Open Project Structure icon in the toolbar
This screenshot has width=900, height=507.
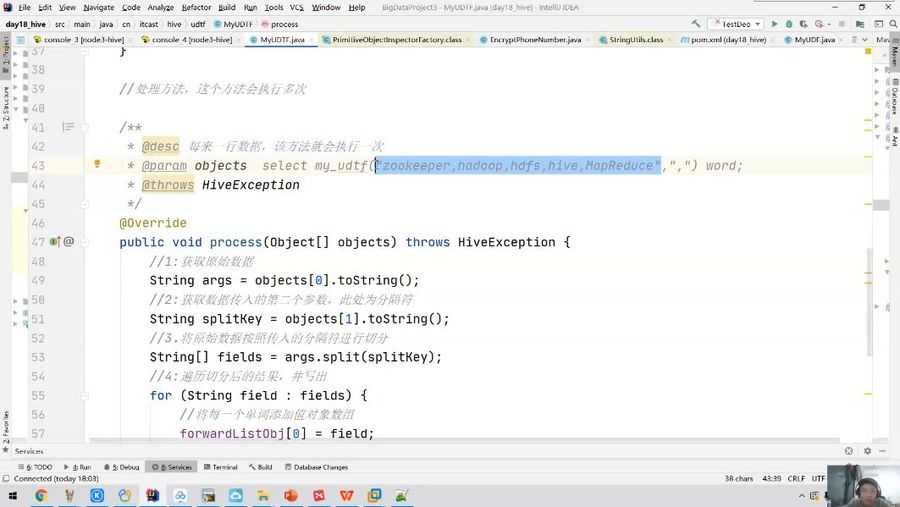[859, 24]
